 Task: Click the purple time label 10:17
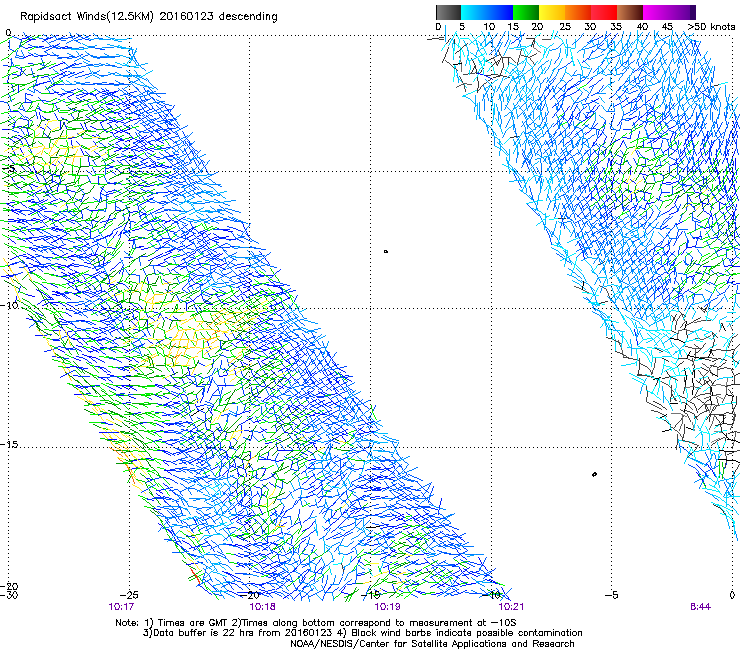click(x=121, y=607)
